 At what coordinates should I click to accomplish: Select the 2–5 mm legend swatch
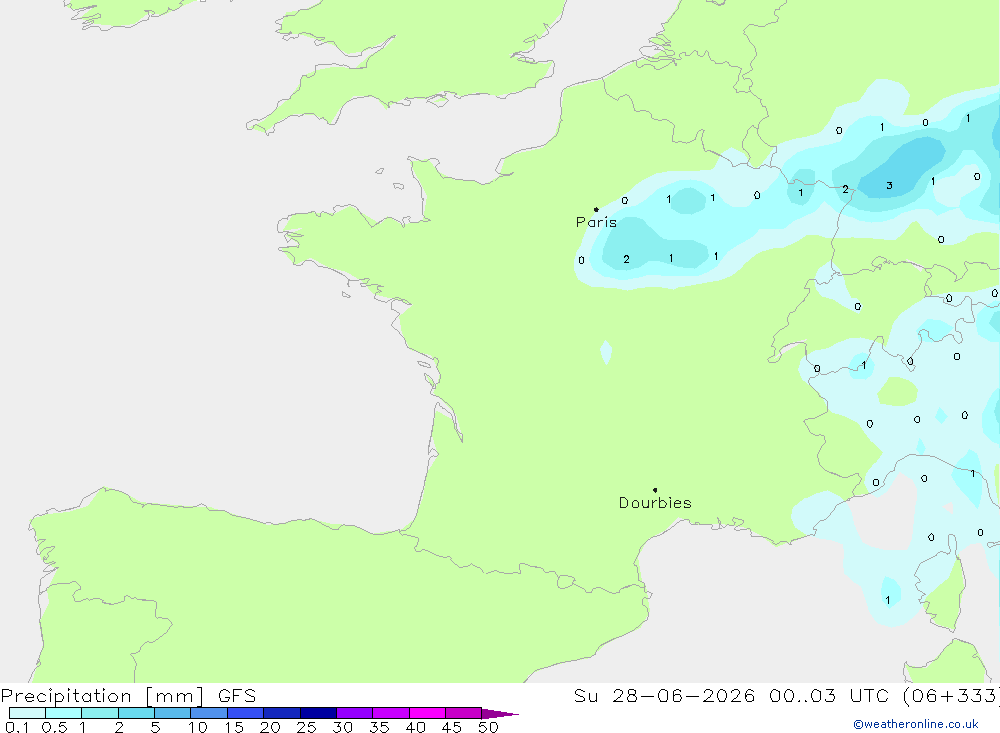tap(136, 713)
